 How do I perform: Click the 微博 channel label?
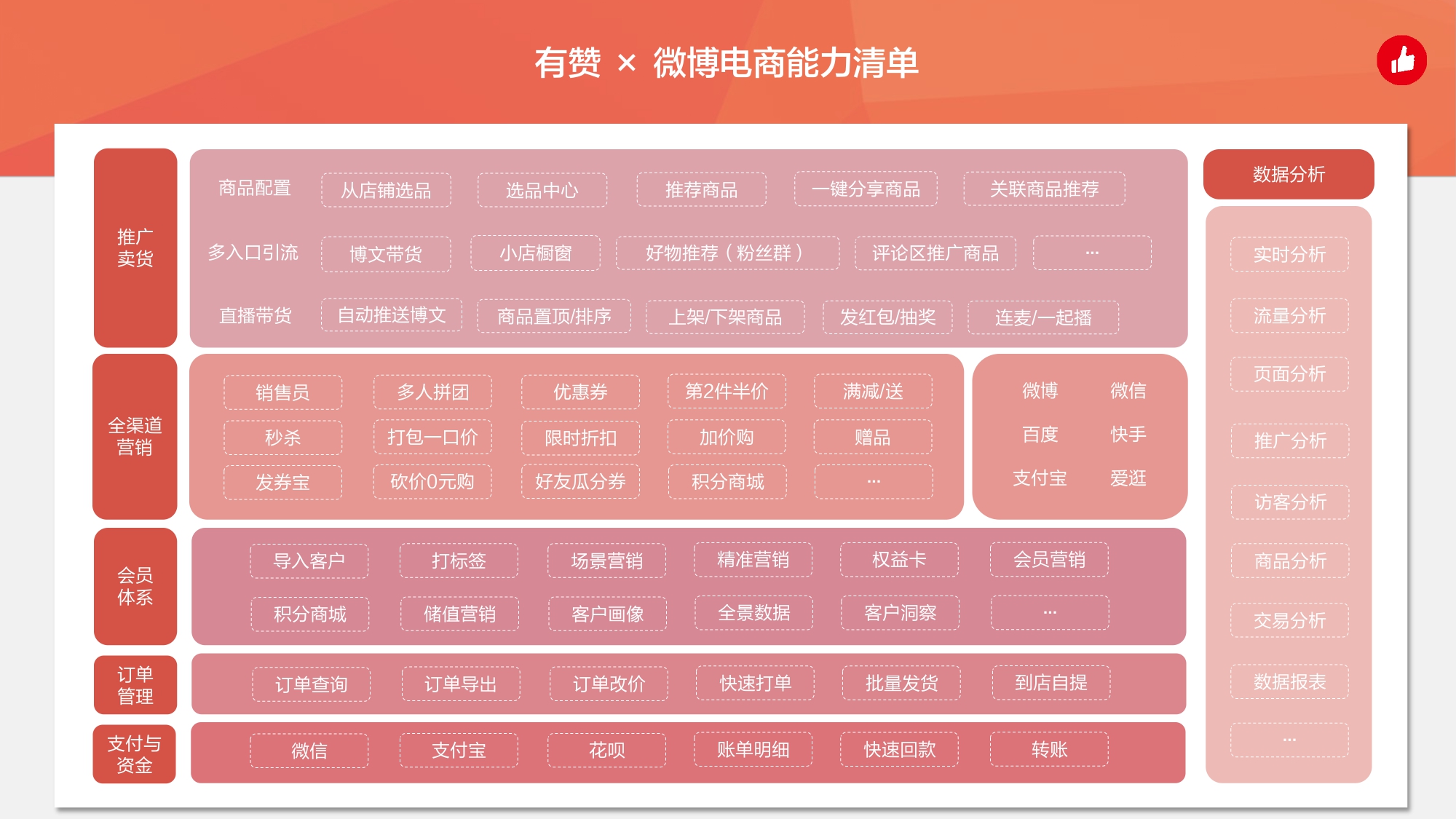pos(1040,391)
